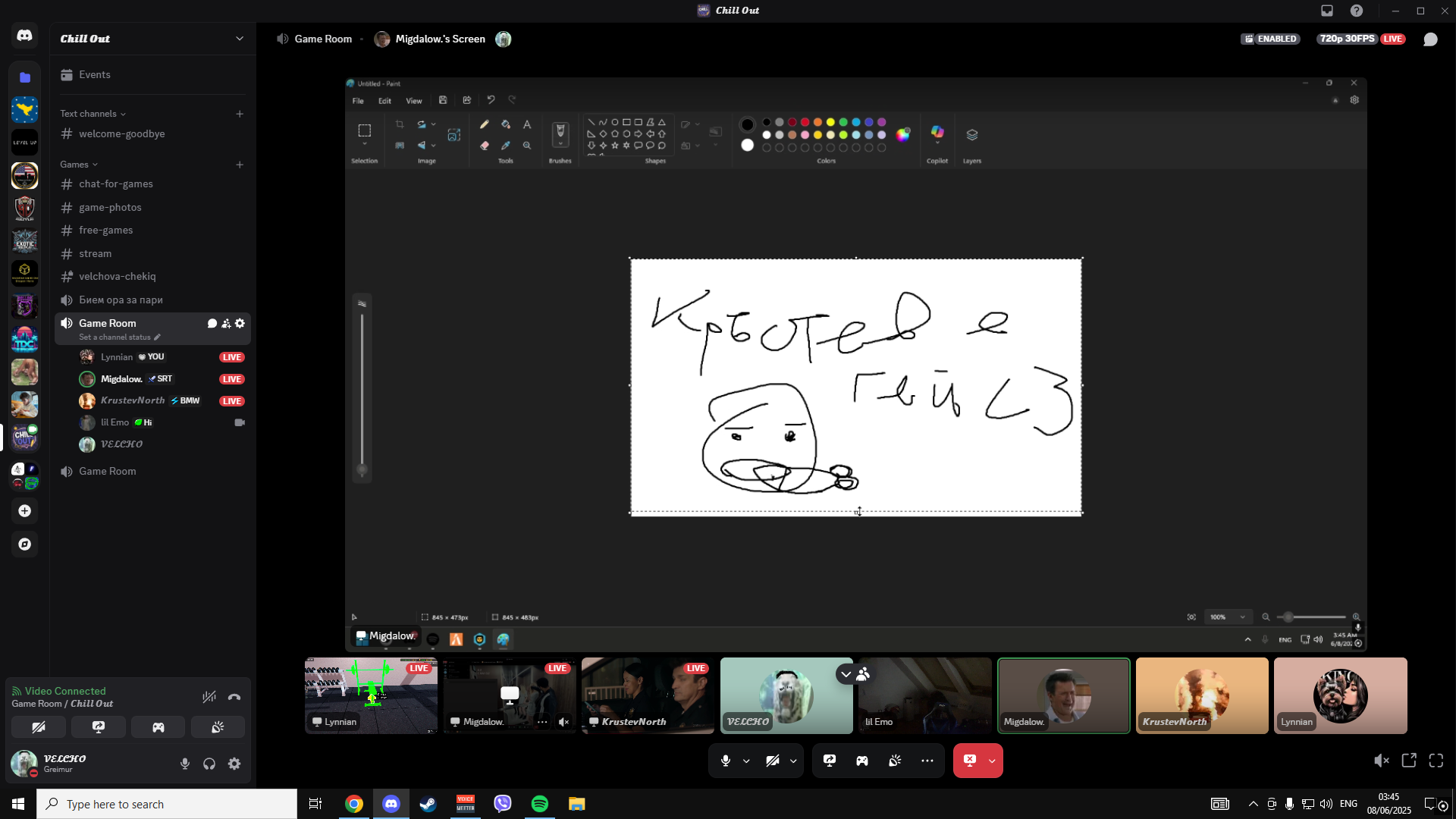The height and width of the screenshot is (819, 1456).
Task: Click create invite icon on Game Room row
Action: [x=226, y=324]
